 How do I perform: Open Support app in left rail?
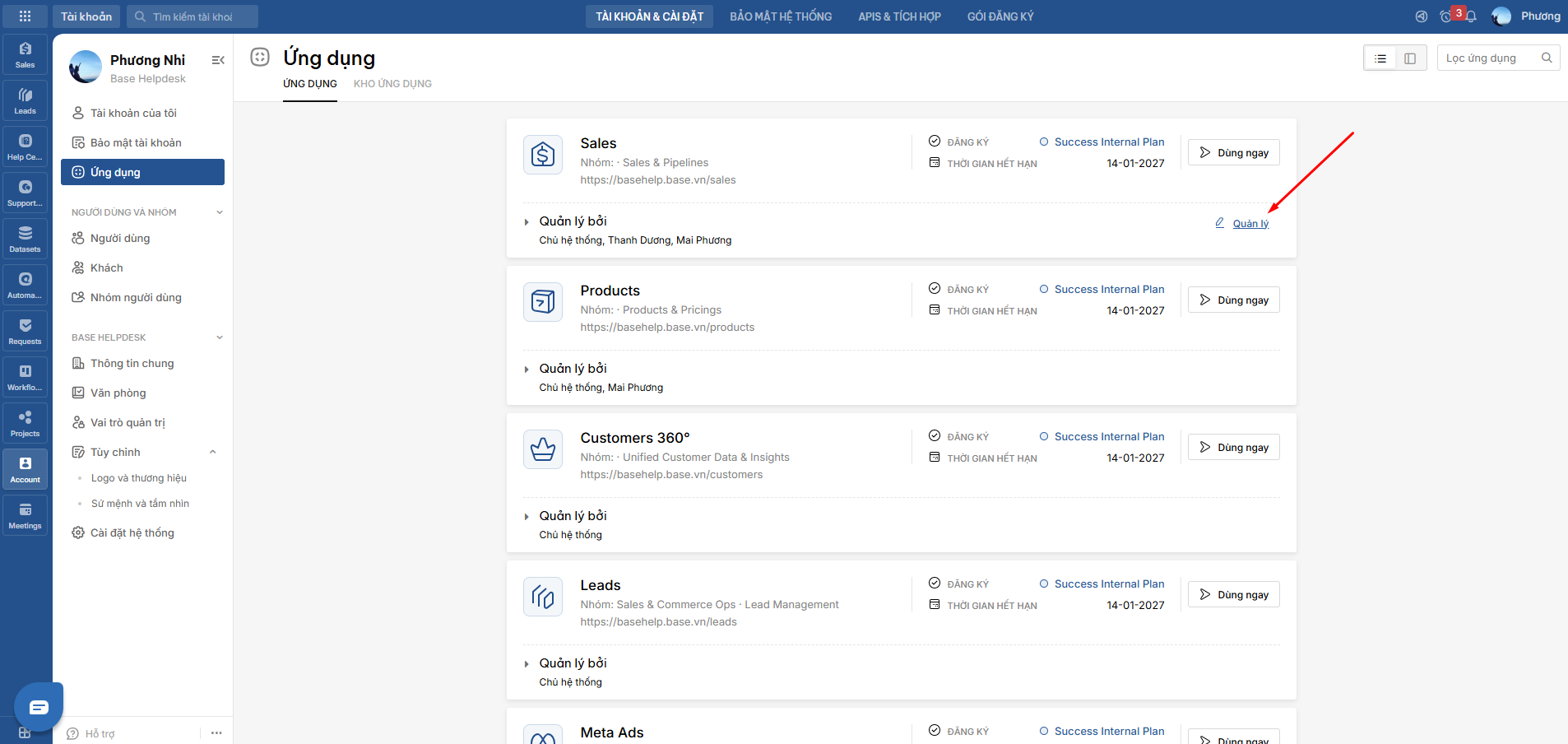pos(26,193)
